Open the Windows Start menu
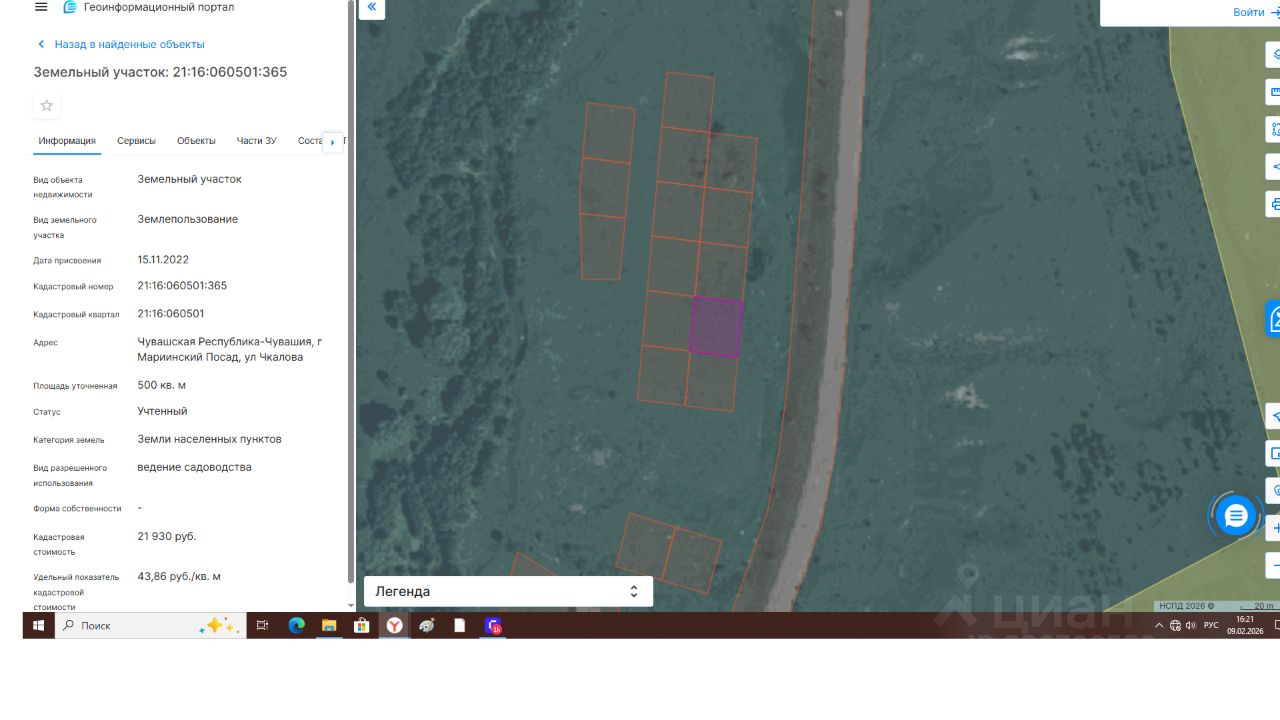1280x720 pixels. (38, 625)
